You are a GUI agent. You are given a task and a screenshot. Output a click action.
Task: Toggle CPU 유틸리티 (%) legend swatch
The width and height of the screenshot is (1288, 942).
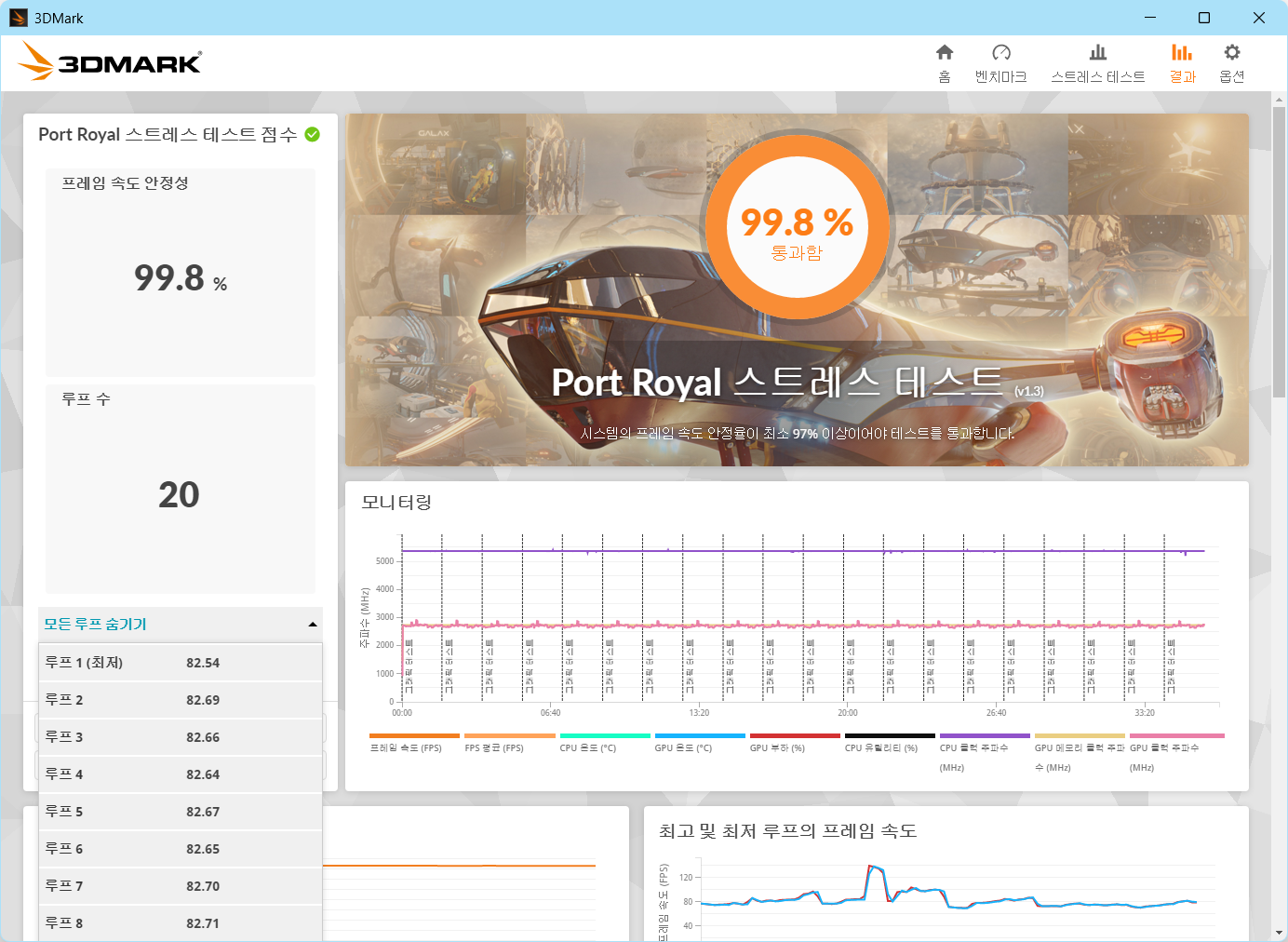tap(890, 735)
